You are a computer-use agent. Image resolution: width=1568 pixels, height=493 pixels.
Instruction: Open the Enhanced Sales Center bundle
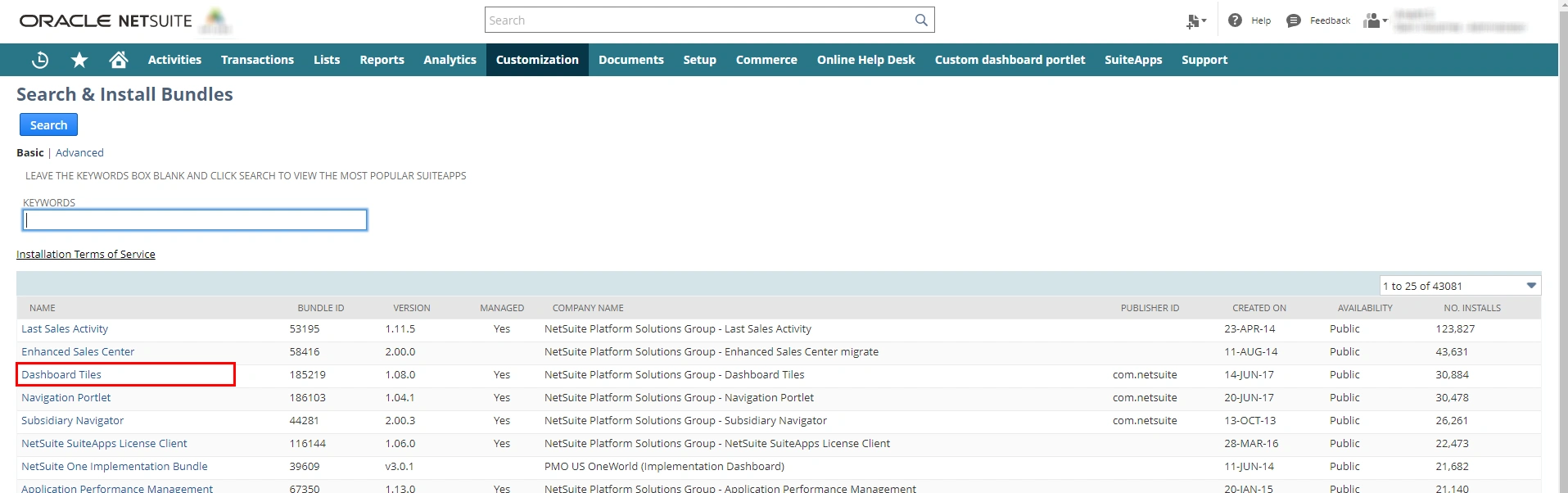tap(78, 351)
